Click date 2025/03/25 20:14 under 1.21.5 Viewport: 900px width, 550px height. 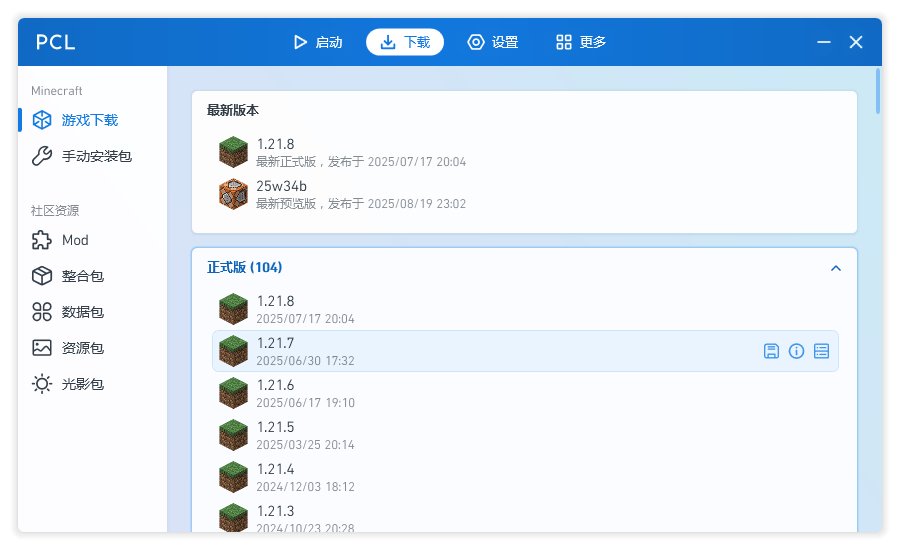point(305,444)
